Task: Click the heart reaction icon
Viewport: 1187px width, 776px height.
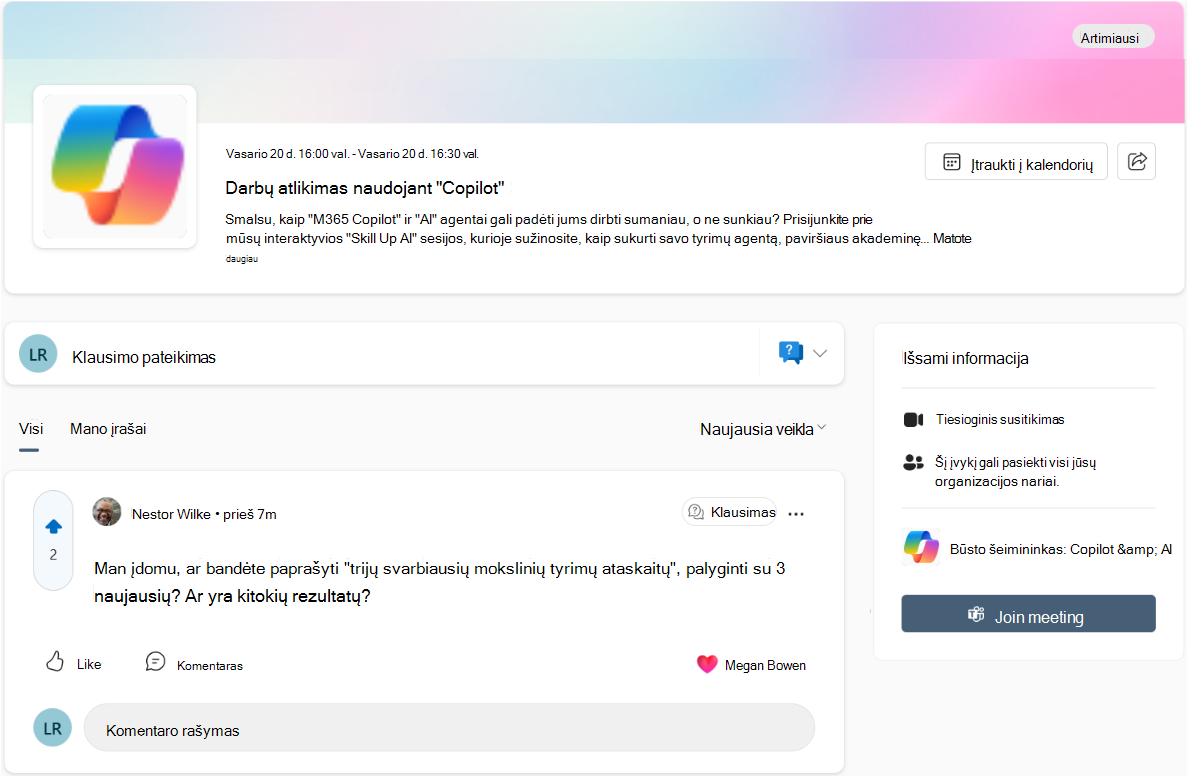Action: point(707,664)
